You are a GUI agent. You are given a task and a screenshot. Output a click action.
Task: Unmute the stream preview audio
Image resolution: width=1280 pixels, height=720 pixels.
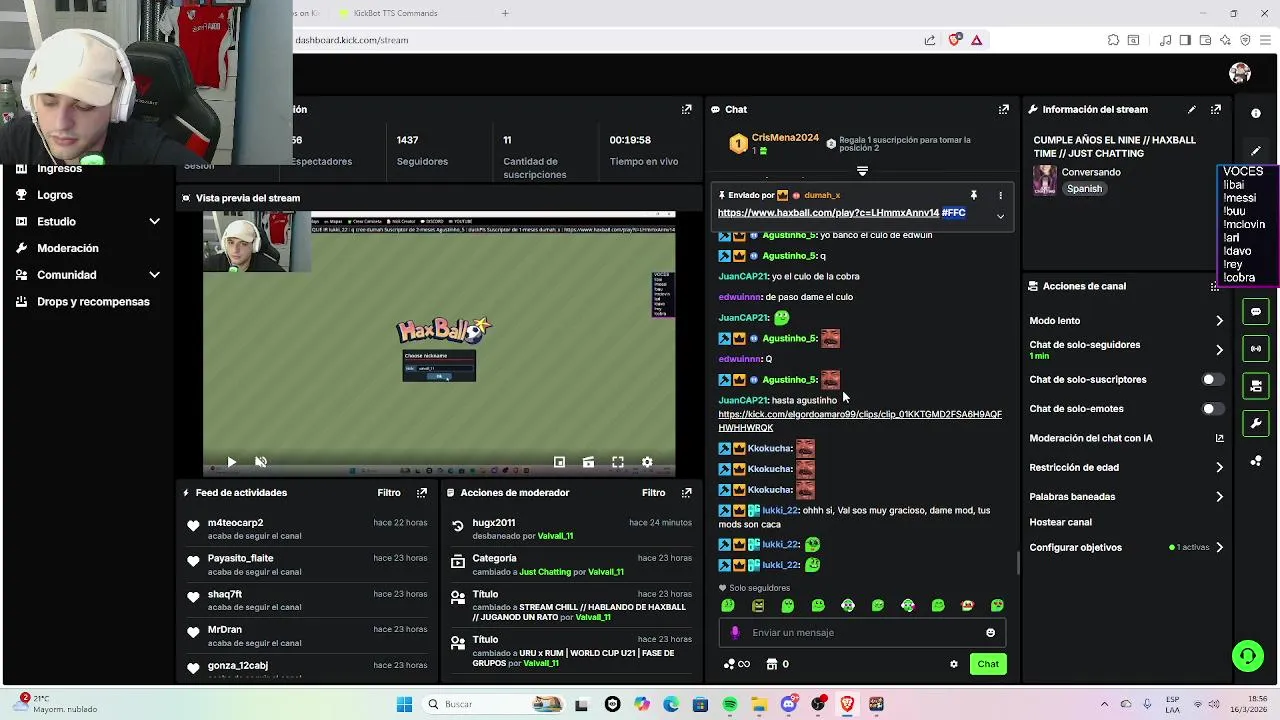click(261, 462)
